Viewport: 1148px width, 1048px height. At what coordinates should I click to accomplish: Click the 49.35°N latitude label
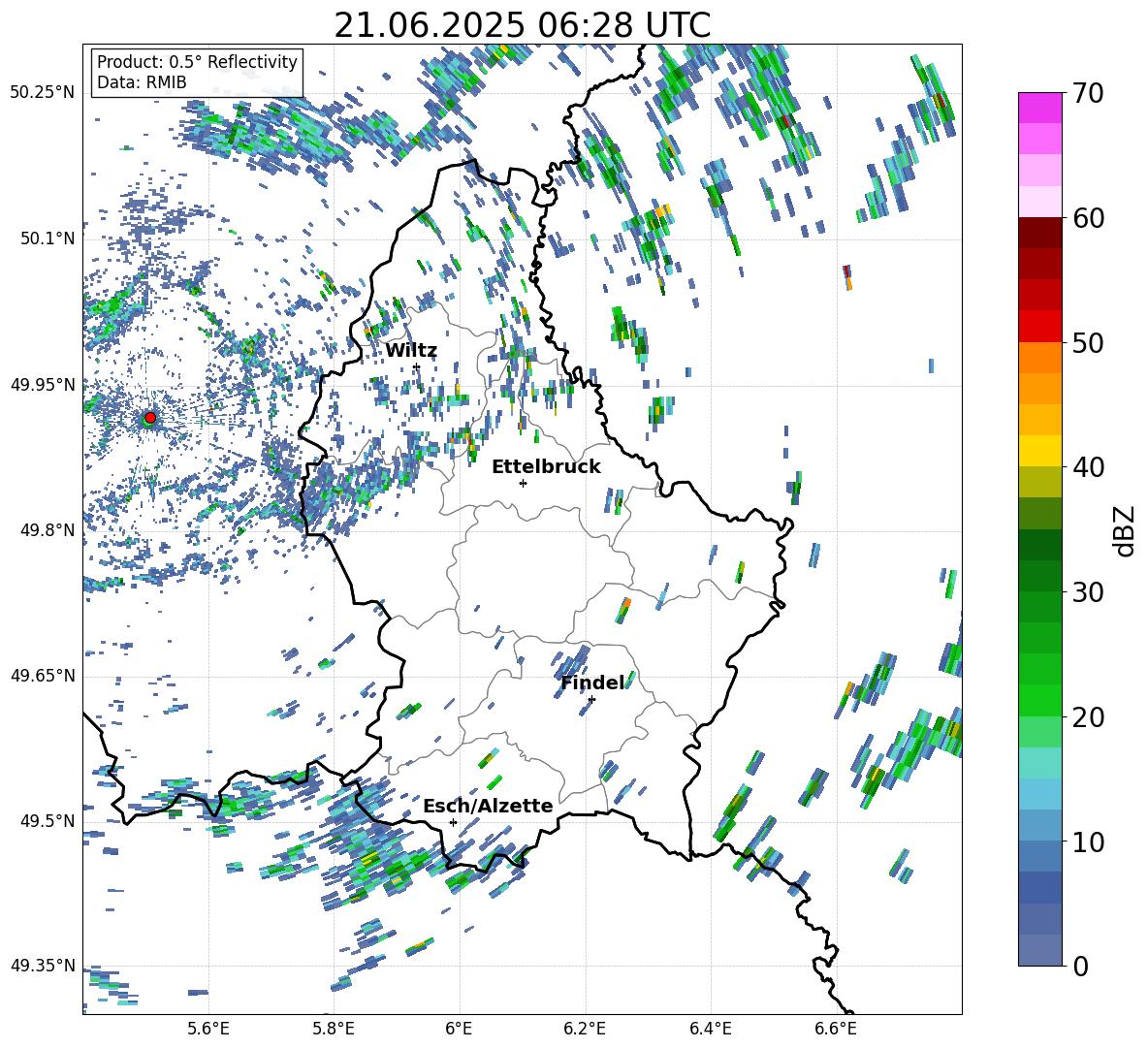[43, 966]
